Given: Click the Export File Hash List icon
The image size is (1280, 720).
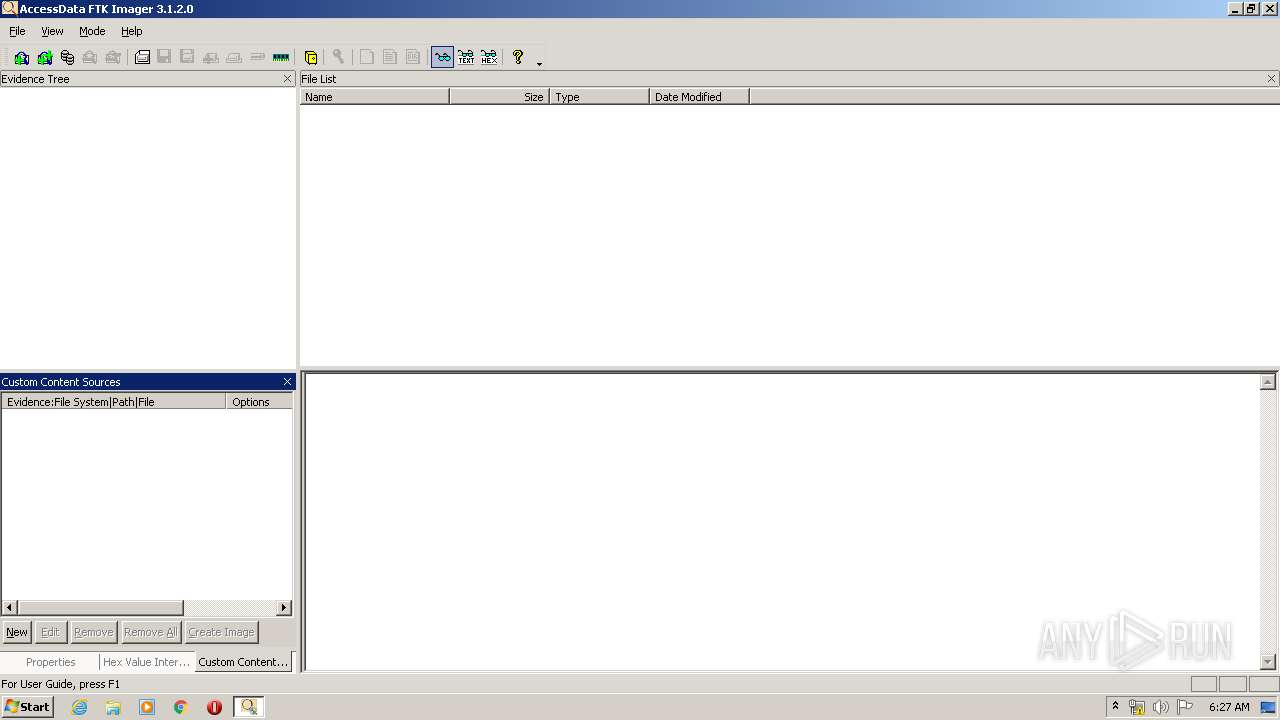Looking at the screenshot, I should [390, 57].
